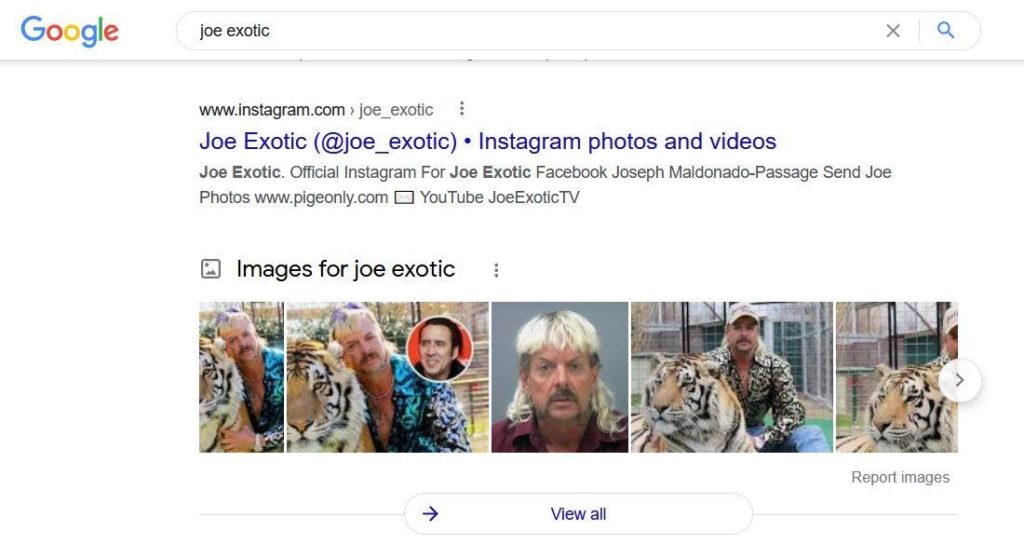Click the 'Images for joe exotic' heading

coord(345,269)
